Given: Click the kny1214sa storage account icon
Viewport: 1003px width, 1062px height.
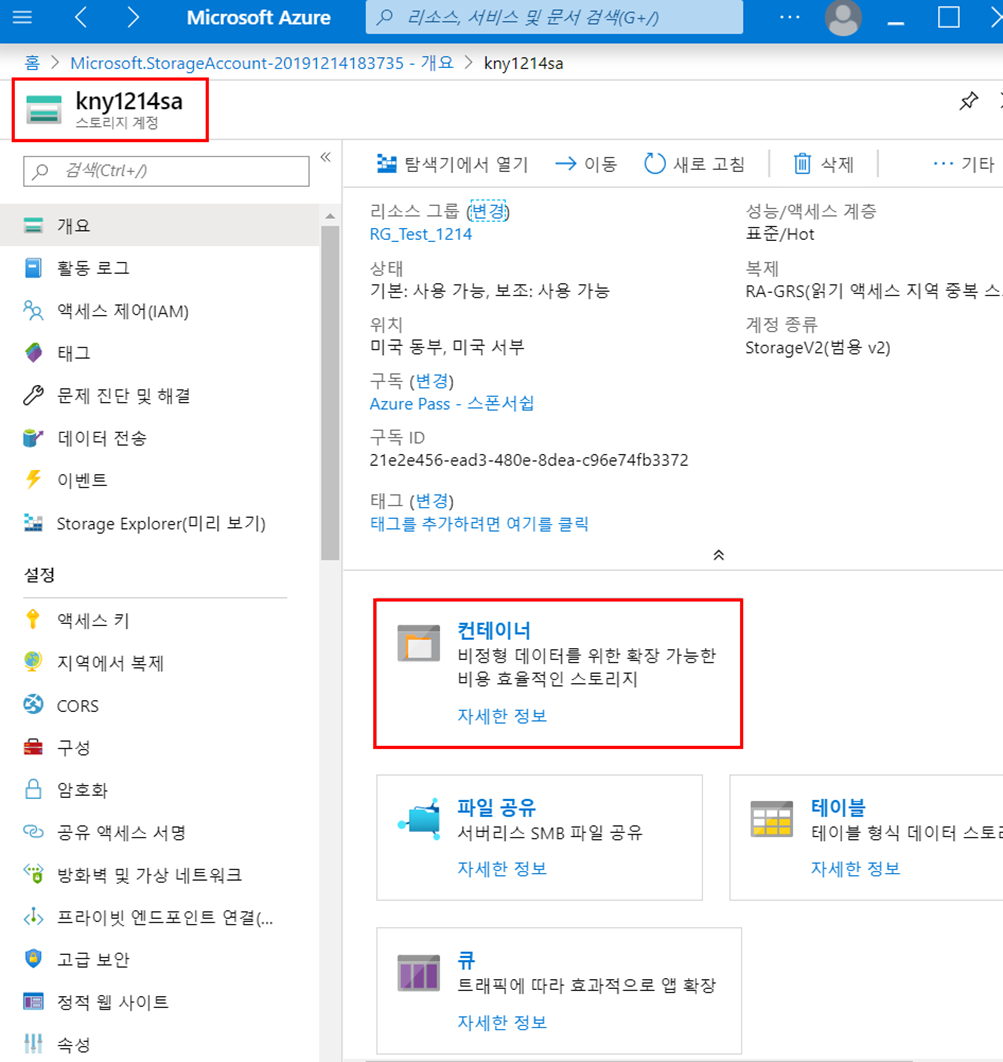Looking at the screenshot, I should tap(44, 109).
